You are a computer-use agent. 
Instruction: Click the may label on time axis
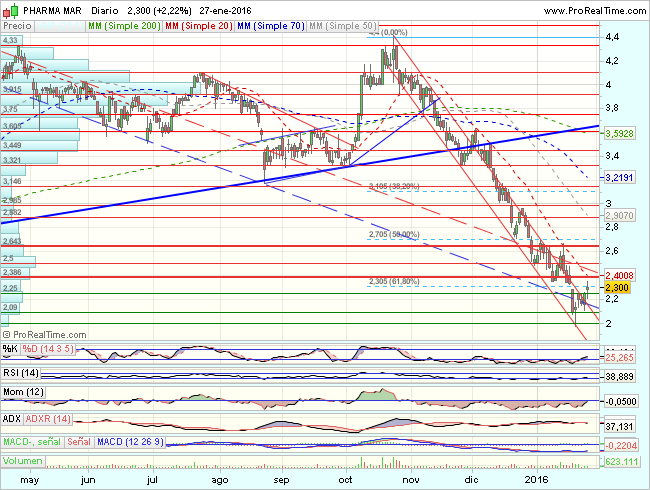click(x=30, y=480)
